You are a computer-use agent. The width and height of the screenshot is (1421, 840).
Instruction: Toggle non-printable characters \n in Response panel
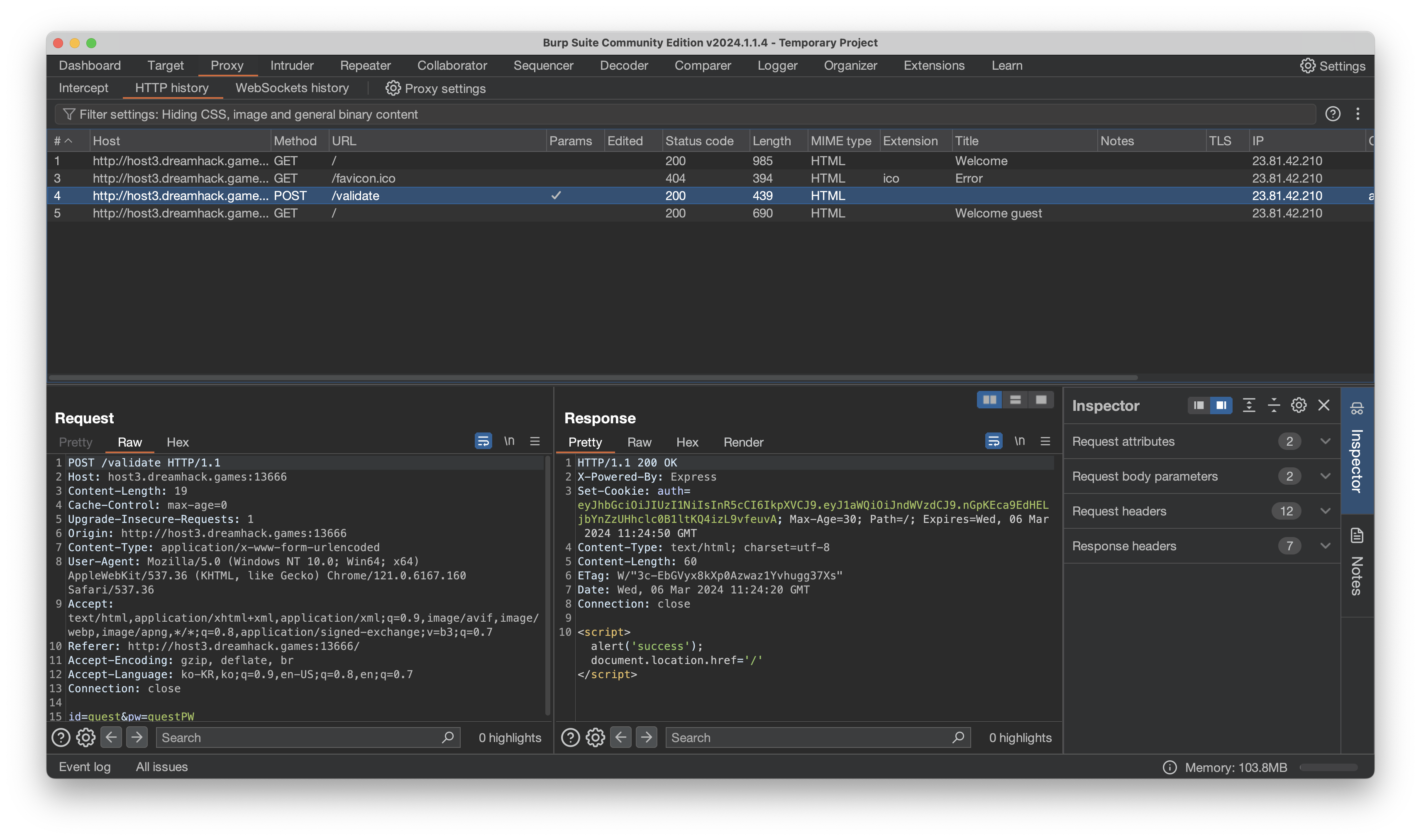pyautogui.click(x=1020, y=442)
